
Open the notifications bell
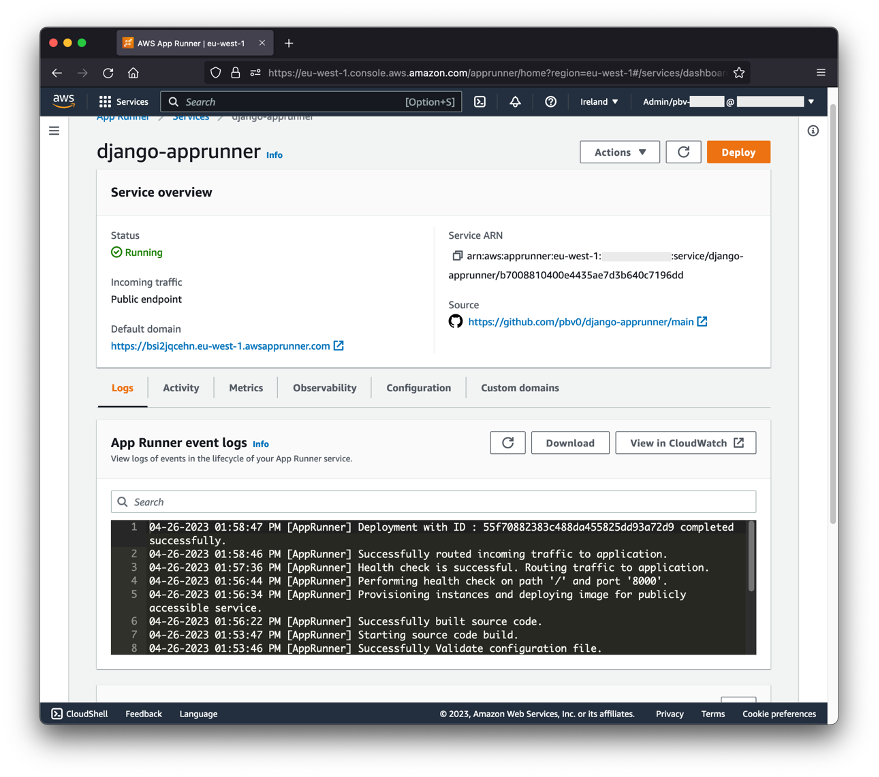[515, 101]
